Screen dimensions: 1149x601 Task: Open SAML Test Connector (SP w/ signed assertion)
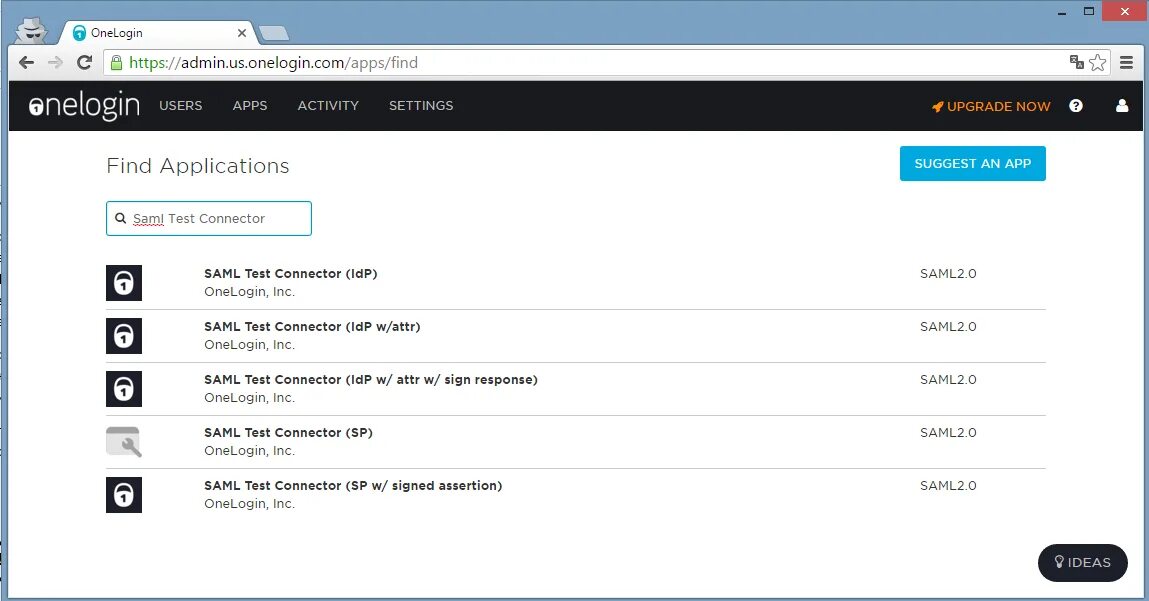(x=353, y=485)
